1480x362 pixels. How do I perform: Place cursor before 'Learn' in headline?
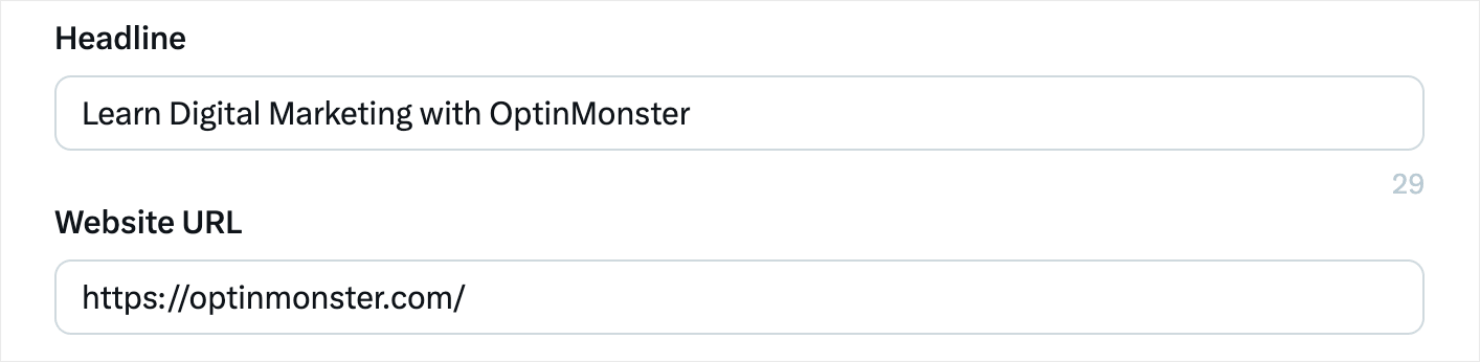point(81,114)
